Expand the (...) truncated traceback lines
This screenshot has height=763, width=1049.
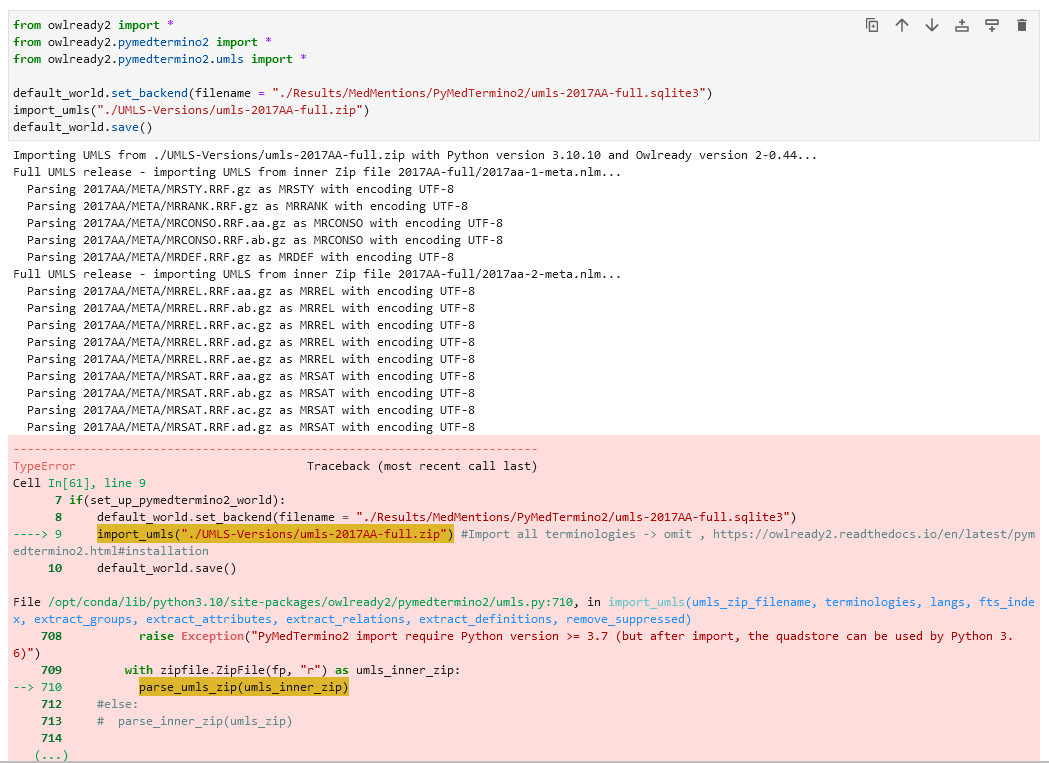click(51, 755)
